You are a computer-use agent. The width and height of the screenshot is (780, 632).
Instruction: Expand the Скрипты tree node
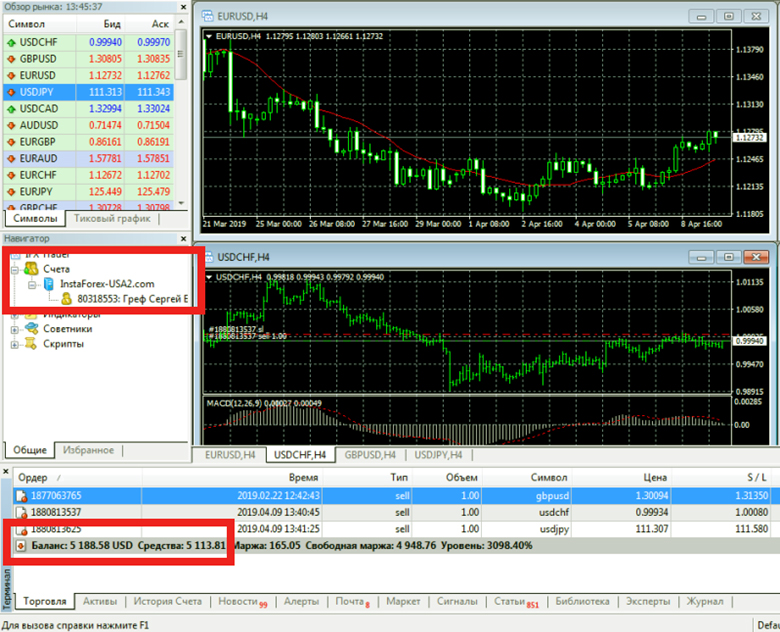[15, 343]
